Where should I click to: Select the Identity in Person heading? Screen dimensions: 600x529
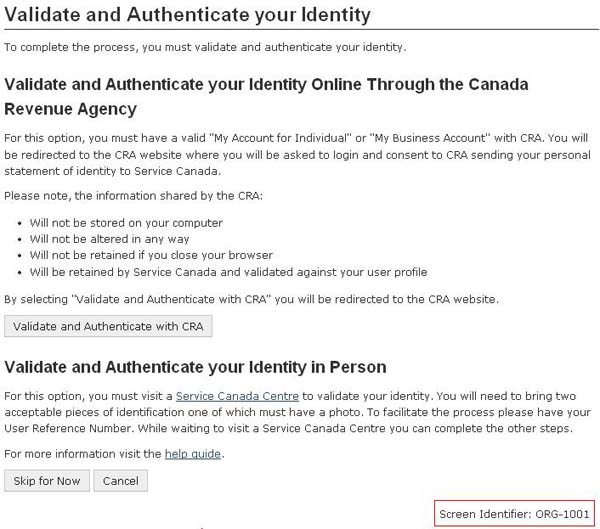[195, 367]
